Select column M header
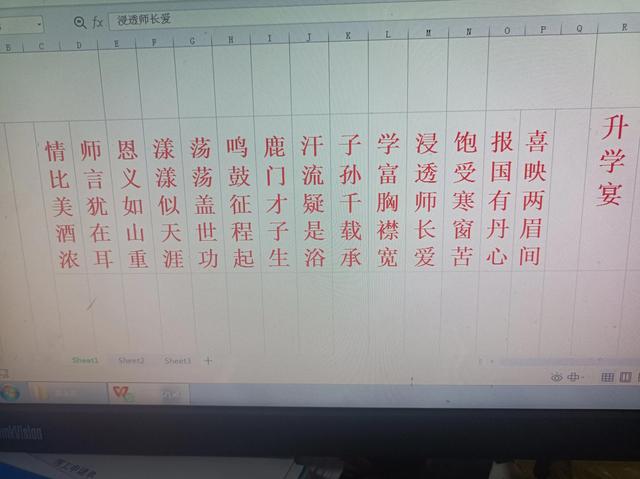The height and width of the screenshot is (479, 640). pos(428,33)
